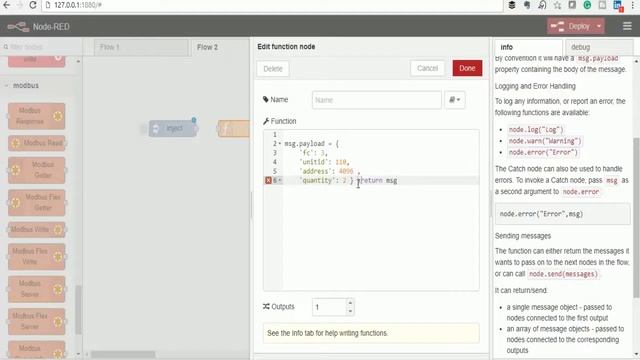Click the canvas horizontal scrollbar
This screenshot has width=640, height=360.
click(123, 354)
